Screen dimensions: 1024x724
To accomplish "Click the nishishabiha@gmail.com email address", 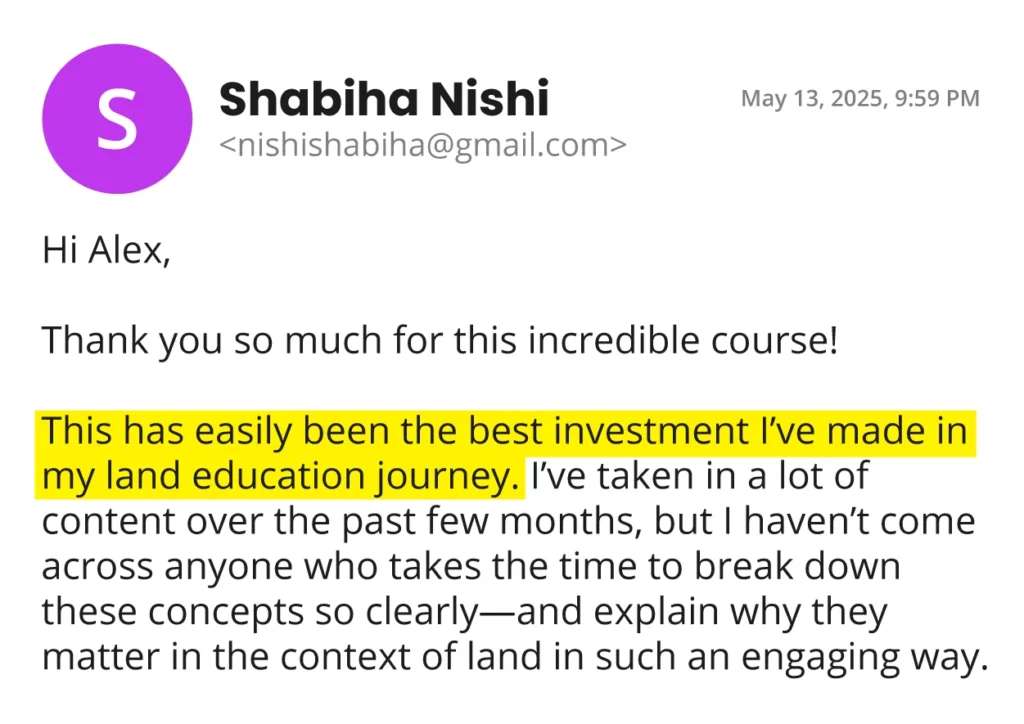I will click(x=422, y=146).
